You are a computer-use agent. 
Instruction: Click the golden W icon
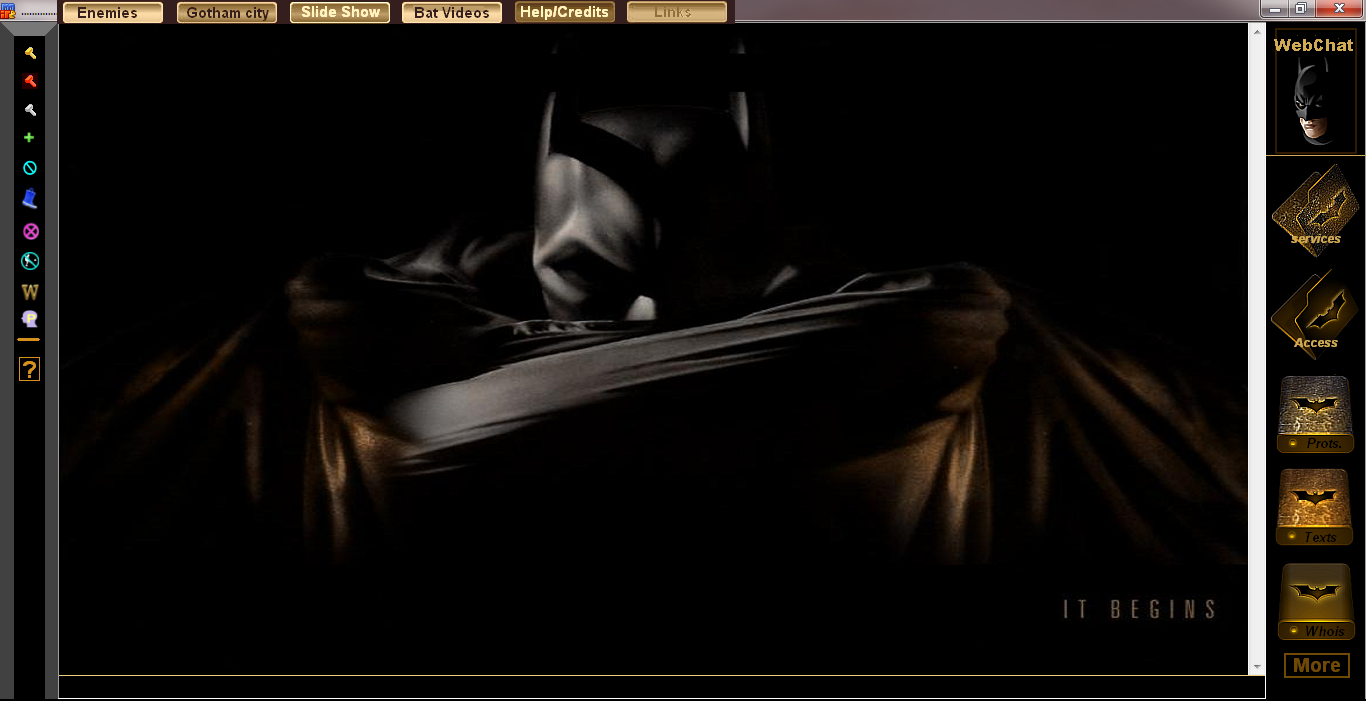[x=30, y=292]
